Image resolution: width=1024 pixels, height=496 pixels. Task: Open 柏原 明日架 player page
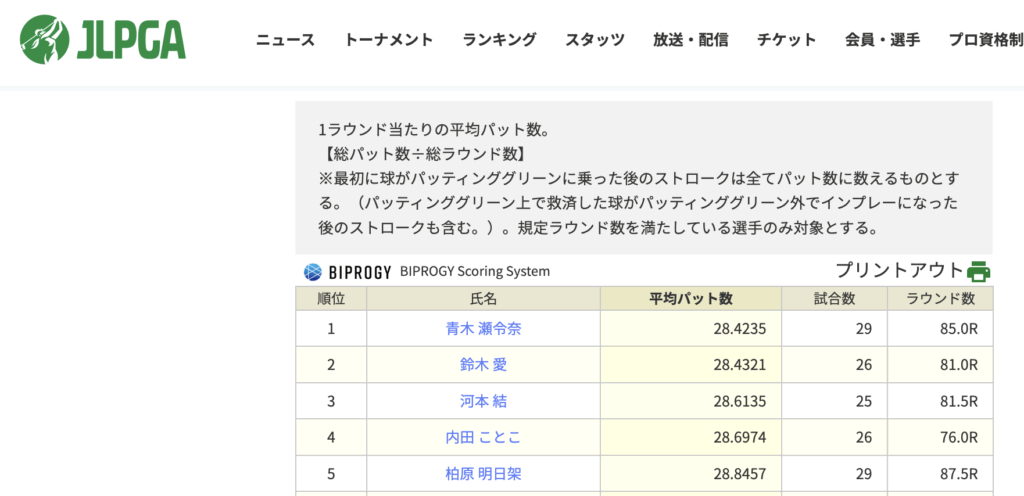click(483, 473)
